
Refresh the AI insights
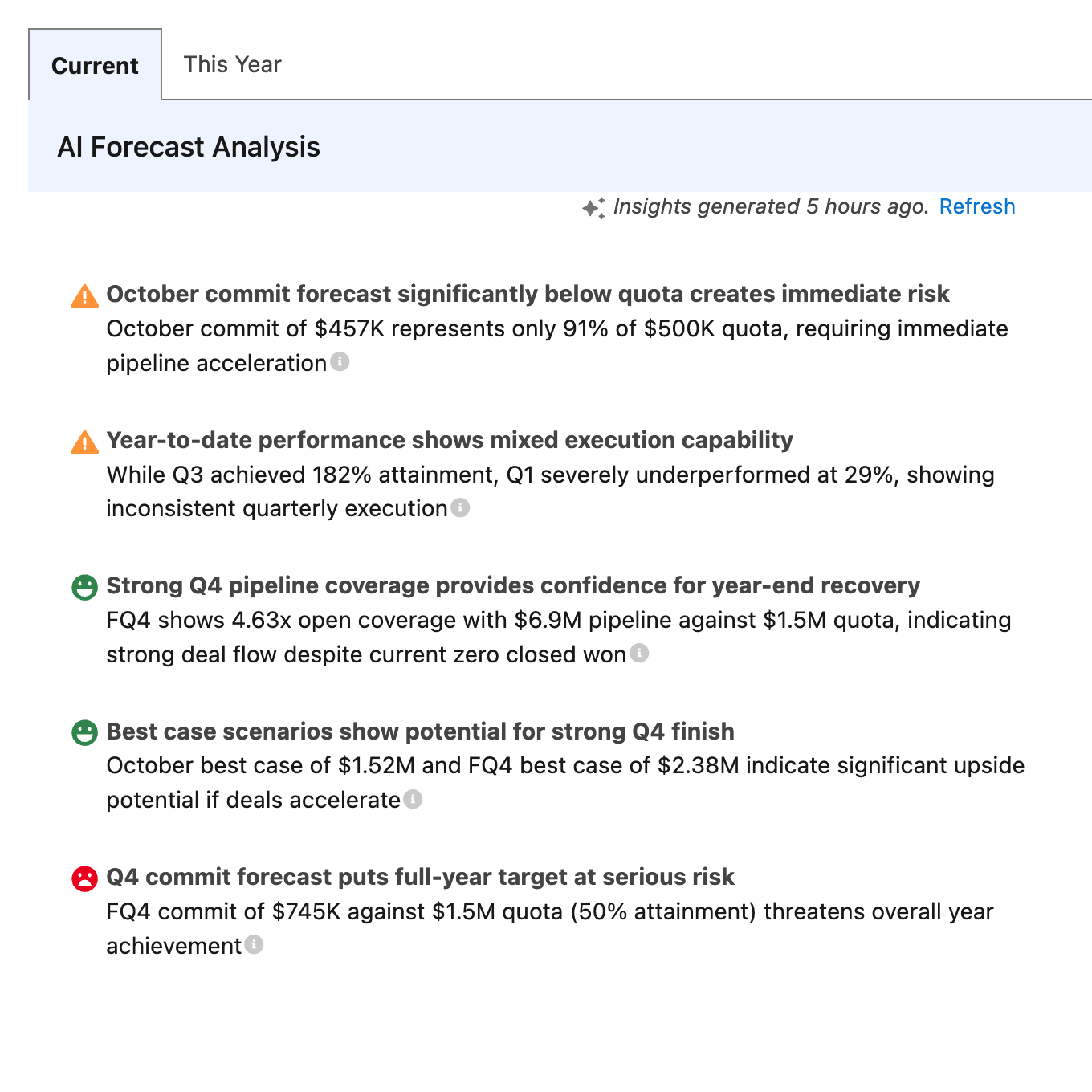pos(976,206)
